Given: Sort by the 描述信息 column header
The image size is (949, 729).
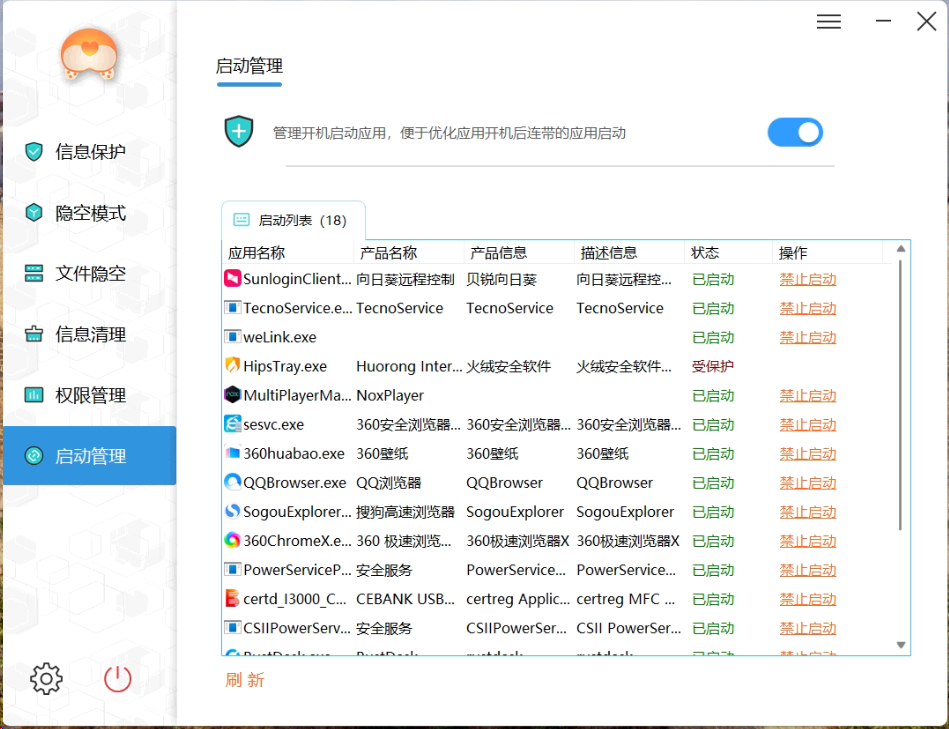Looking at the screenshot, I should click(629, 252).
